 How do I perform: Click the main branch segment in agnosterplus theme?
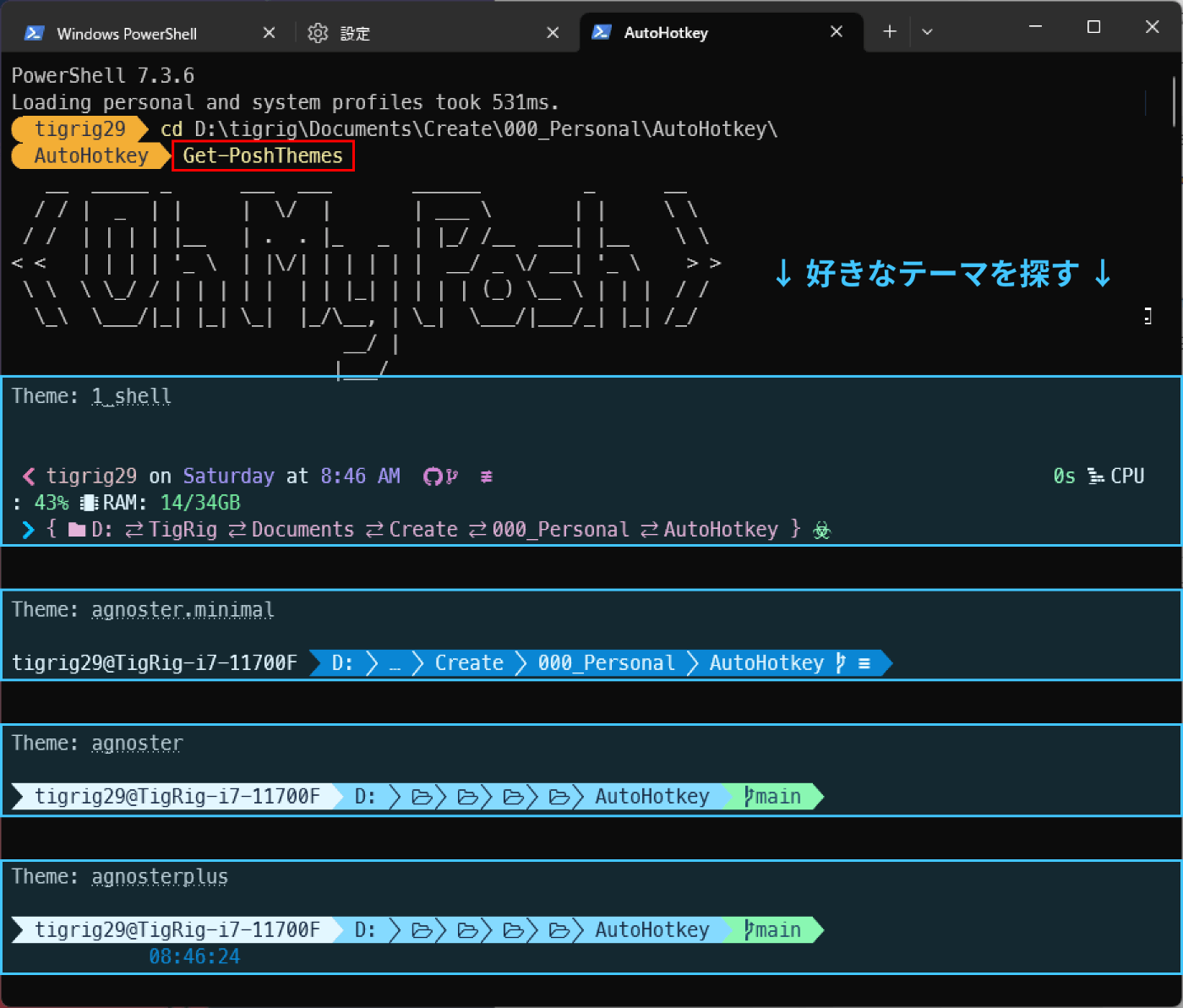(x=772, y=930)
